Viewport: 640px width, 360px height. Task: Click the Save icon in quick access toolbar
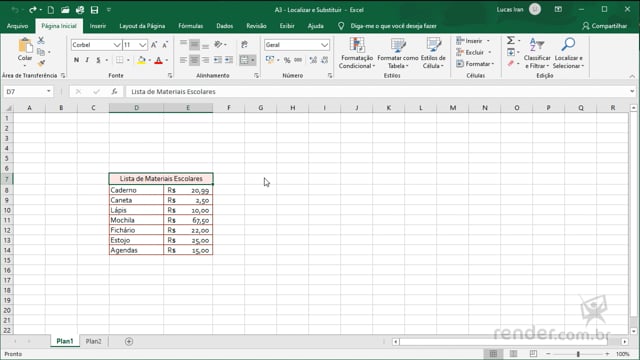[x=94, y=10]
